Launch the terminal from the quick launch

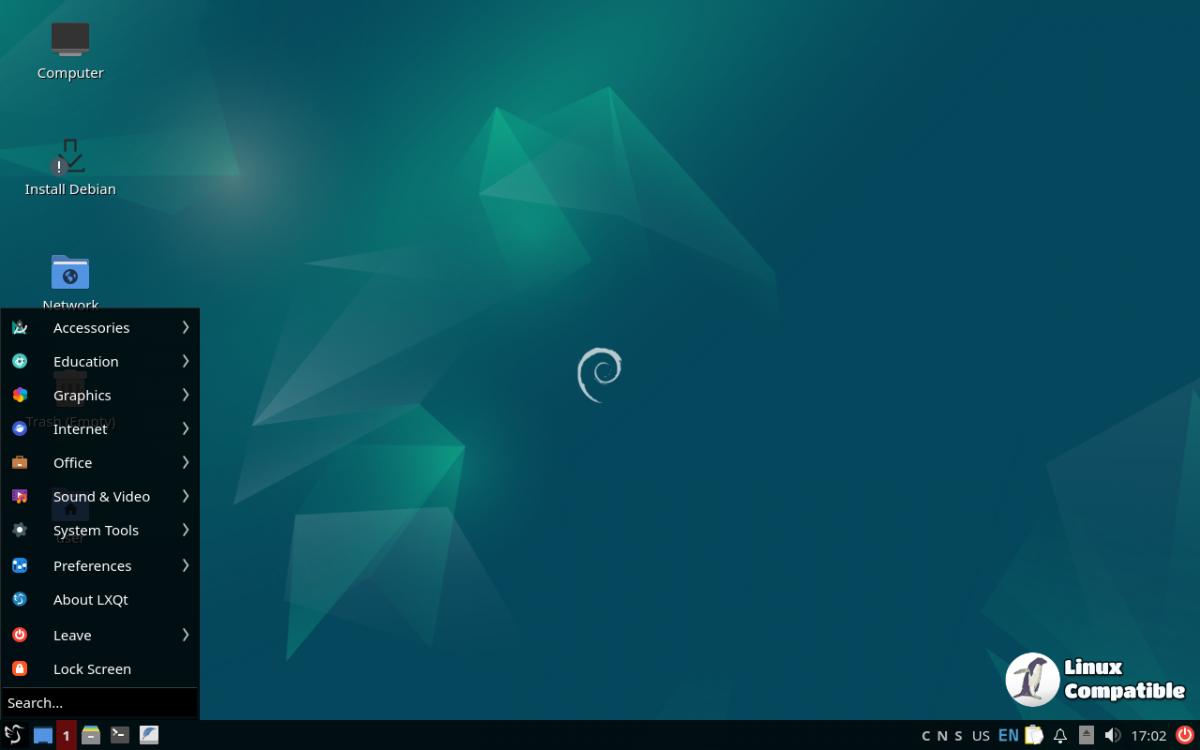click(119, 736)
